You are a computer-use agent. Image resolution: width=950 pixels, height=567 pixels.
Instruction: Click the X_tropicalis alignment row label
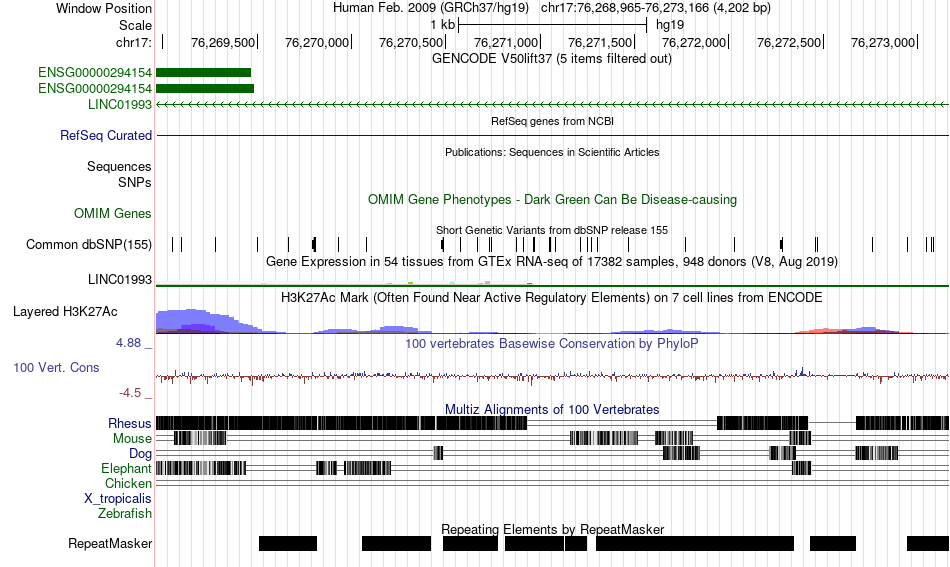118,499
